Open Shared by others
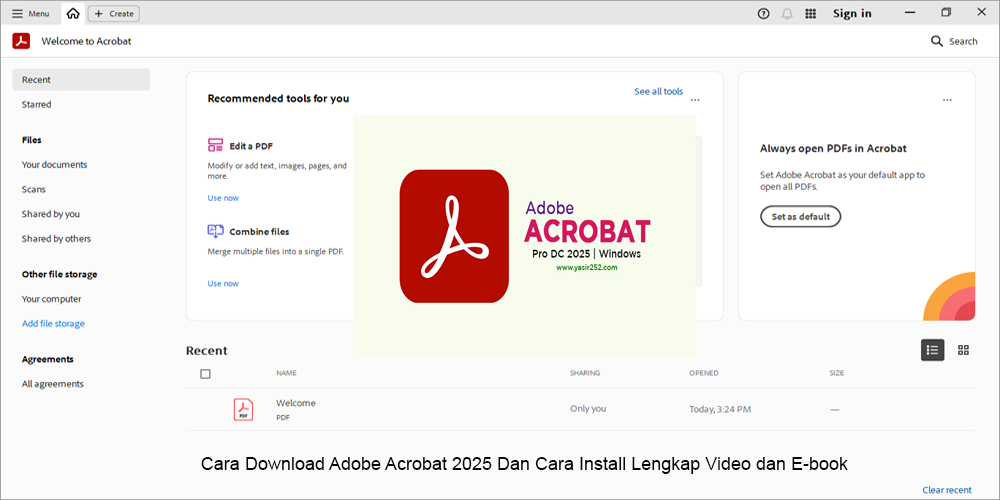 (x=56, y=239)
